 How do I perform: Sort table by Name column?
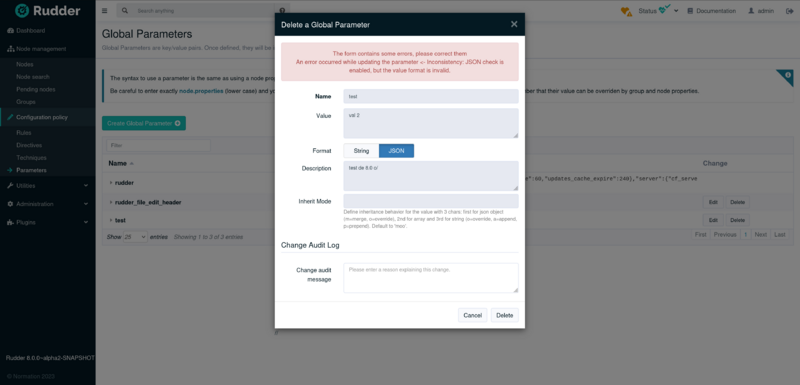point(121,164)
